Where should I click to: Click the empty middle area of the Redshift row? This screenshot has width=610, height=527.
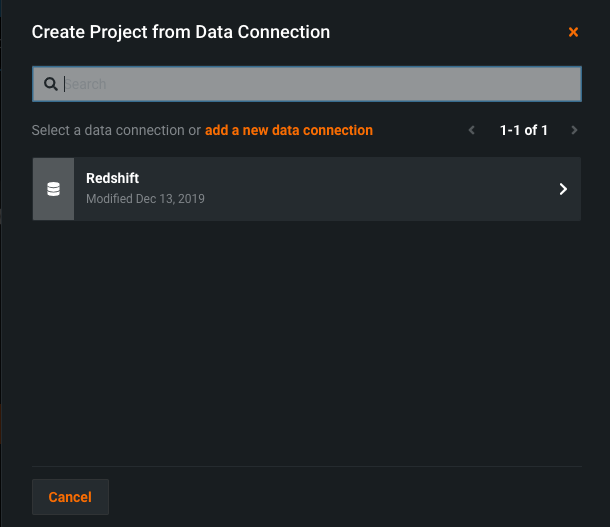click(x=380, y=189)
